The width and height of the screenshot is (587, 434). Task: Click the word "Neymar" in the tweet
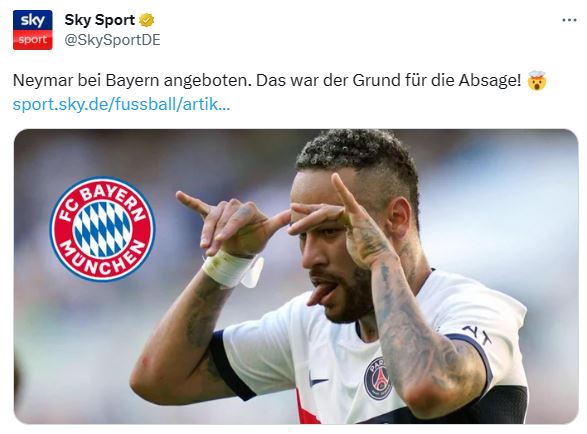click(x=43, y=80)
